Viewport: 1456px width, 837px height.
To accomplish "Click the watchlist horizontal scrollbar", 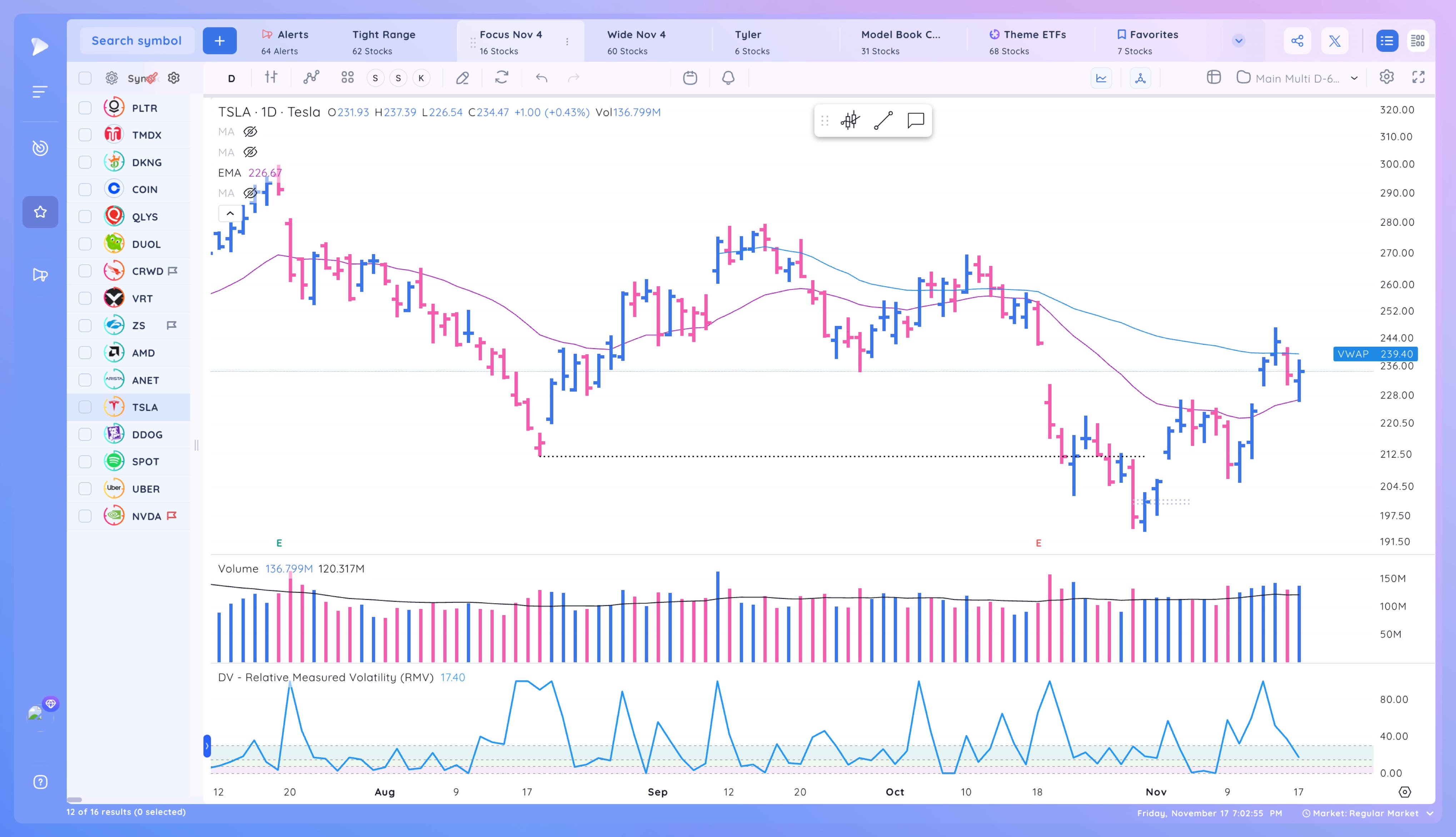I will pyautogui.click(x=74, y=799).
